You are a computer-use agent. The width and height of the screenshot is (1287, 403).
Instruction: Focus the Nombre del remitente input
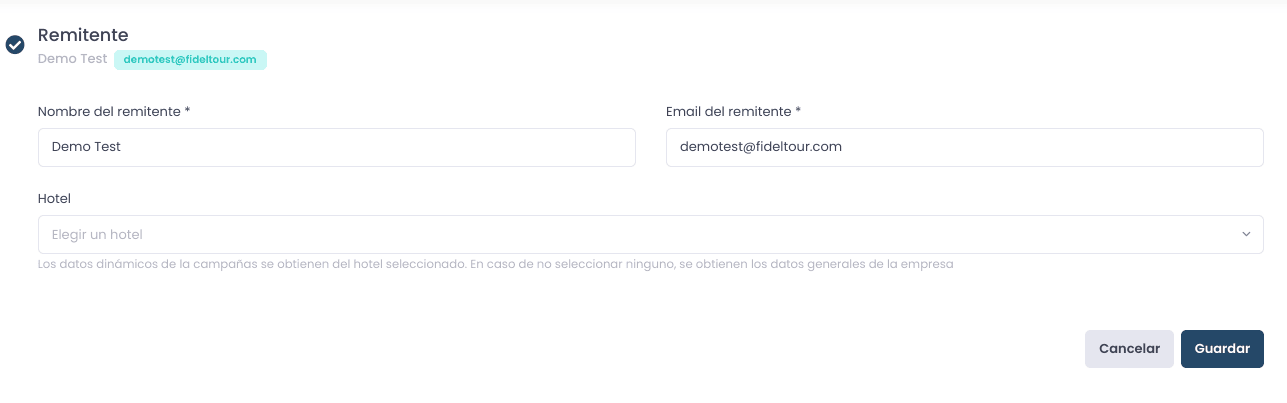337,147
